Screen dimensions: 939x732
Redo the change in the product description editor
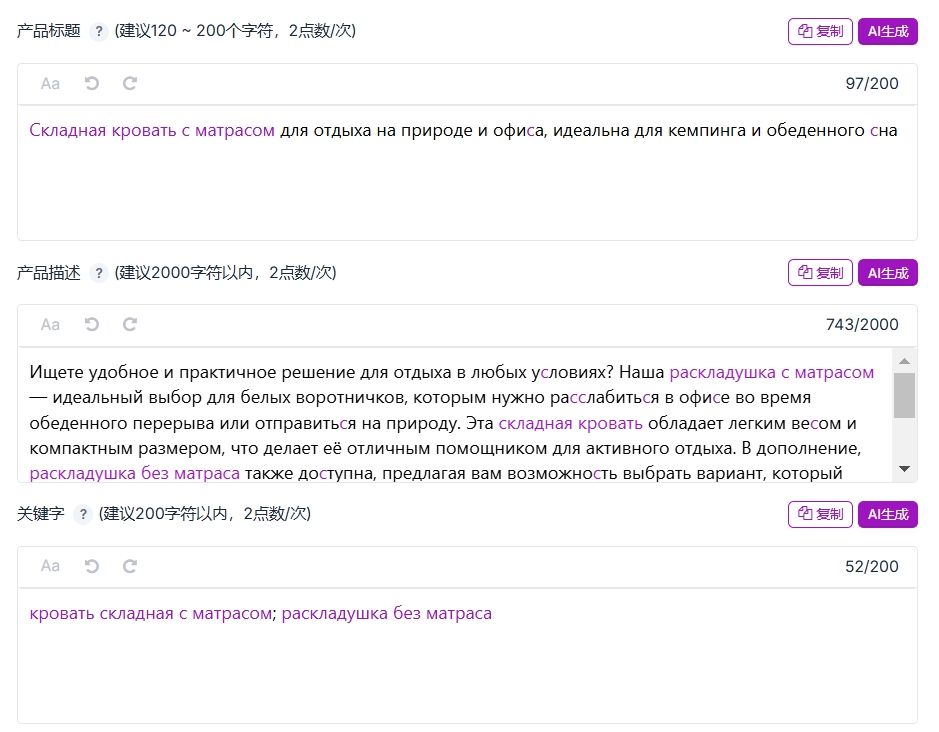pyautogui.click(x=130, y=325)
